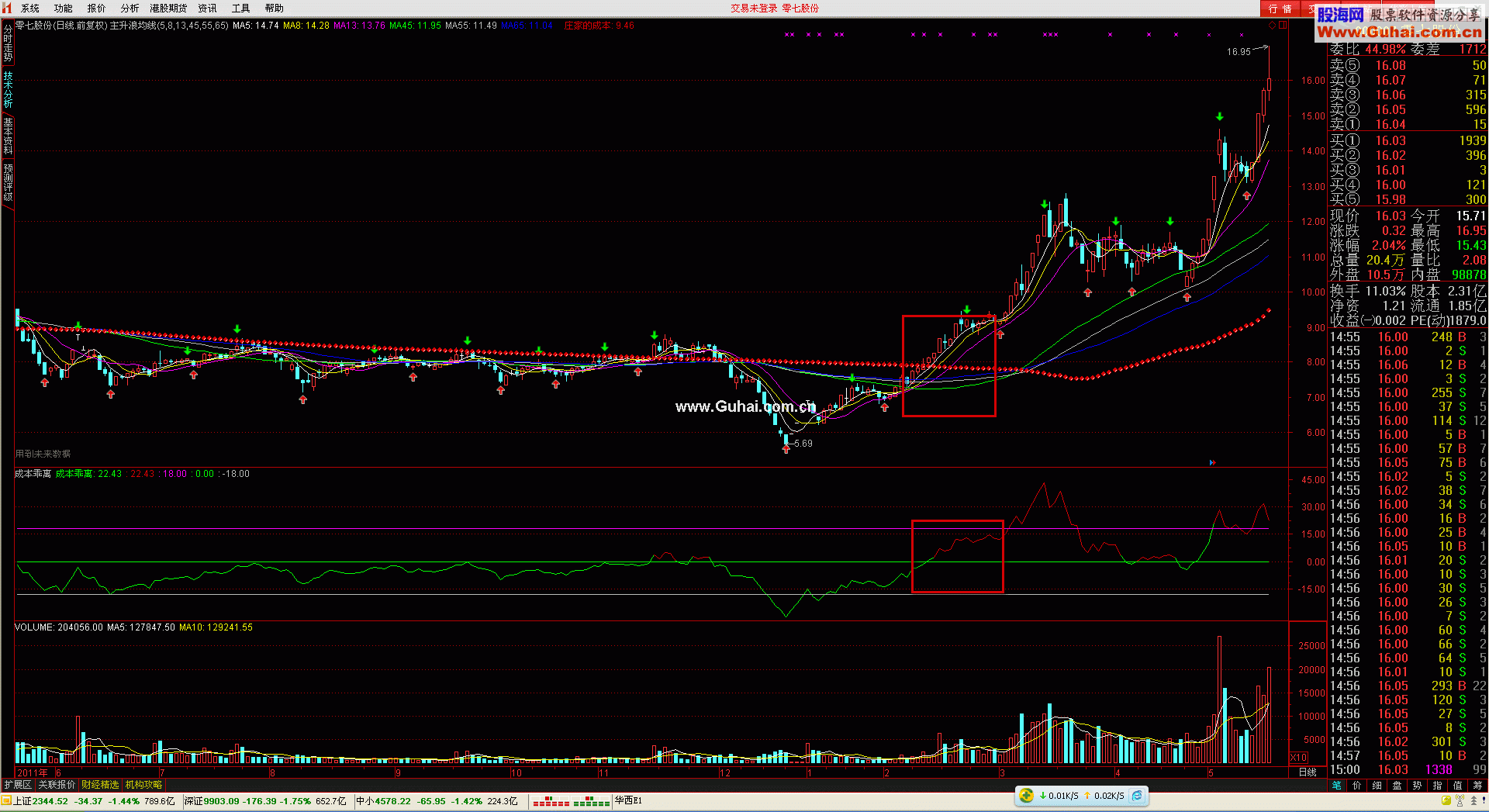Click the 2011年 timeline label
The image size is (1489, 812).
33,772
